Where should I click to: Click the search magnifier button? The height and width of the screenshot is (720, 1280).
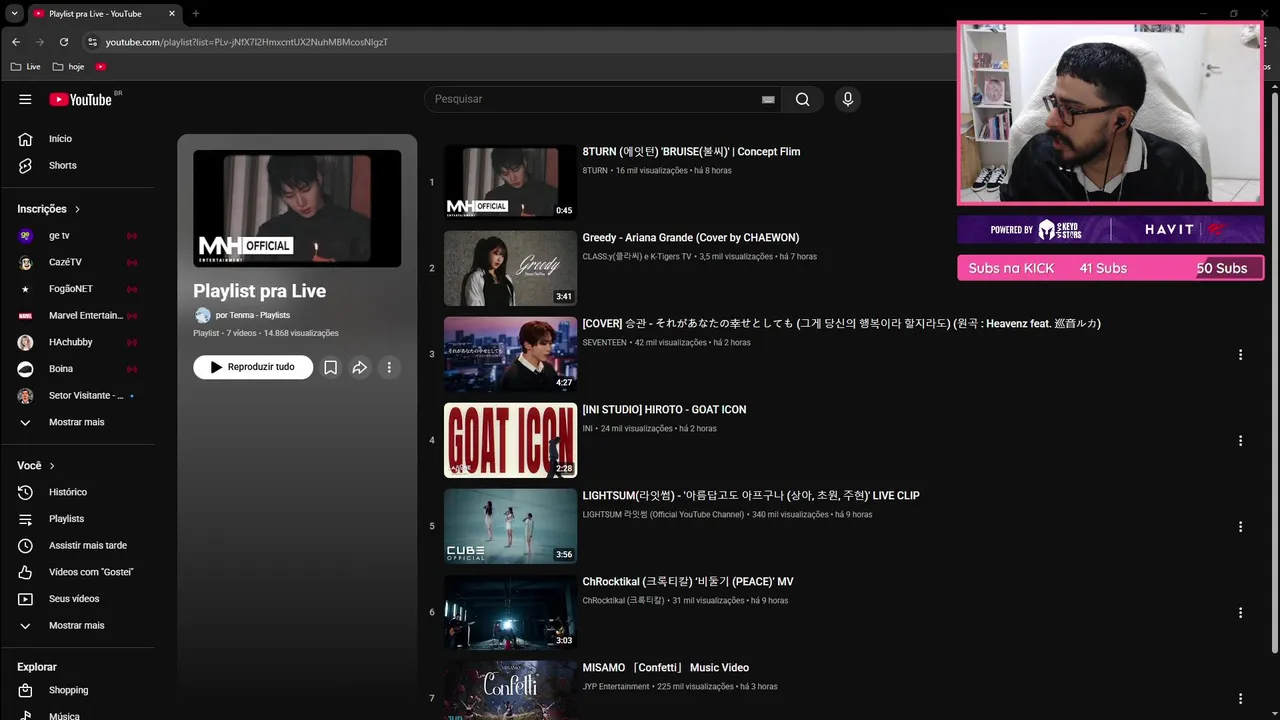pos(802,99)
